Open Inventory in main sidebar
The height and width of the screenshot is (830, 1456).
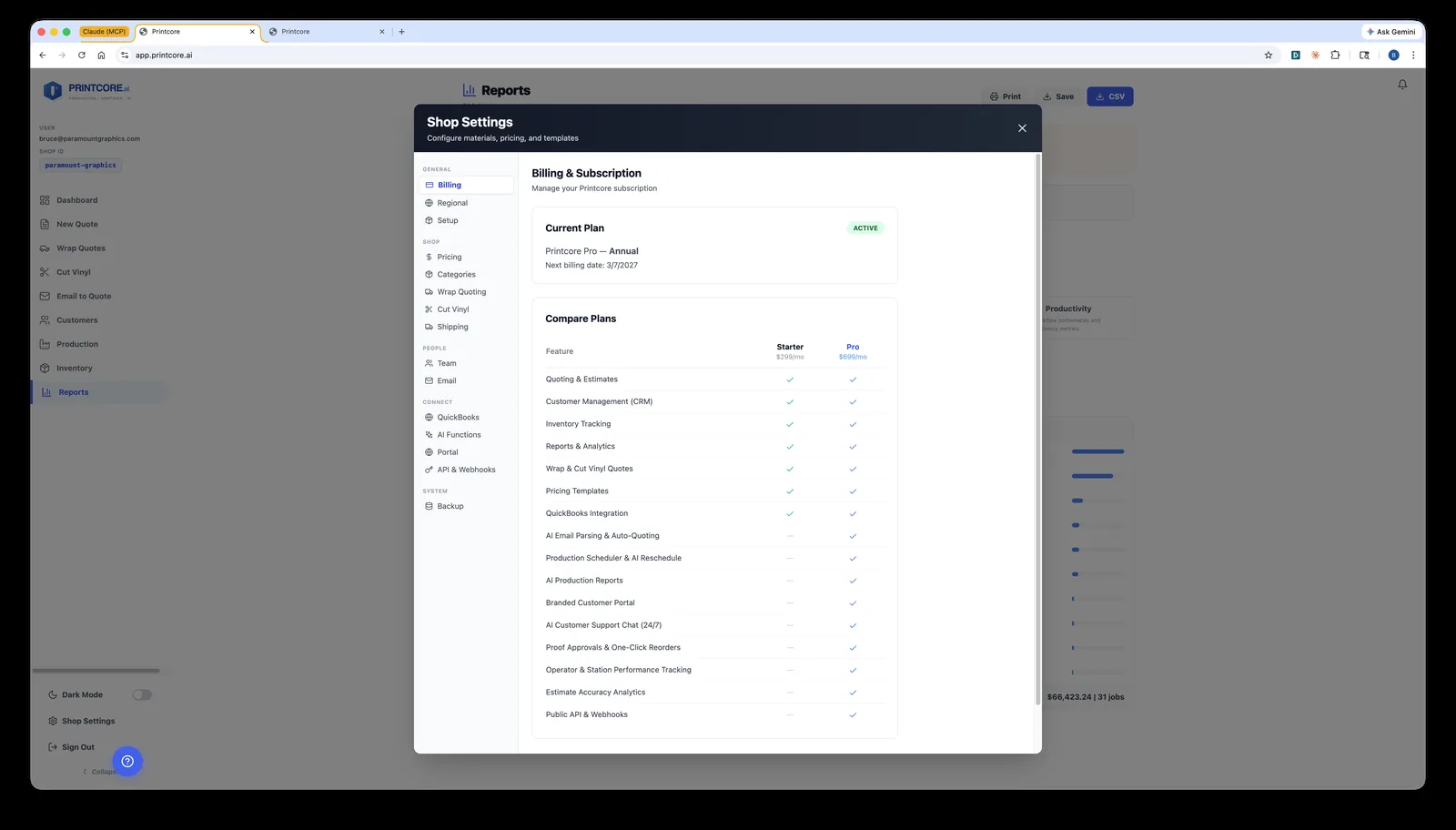(x=100, y=369)
